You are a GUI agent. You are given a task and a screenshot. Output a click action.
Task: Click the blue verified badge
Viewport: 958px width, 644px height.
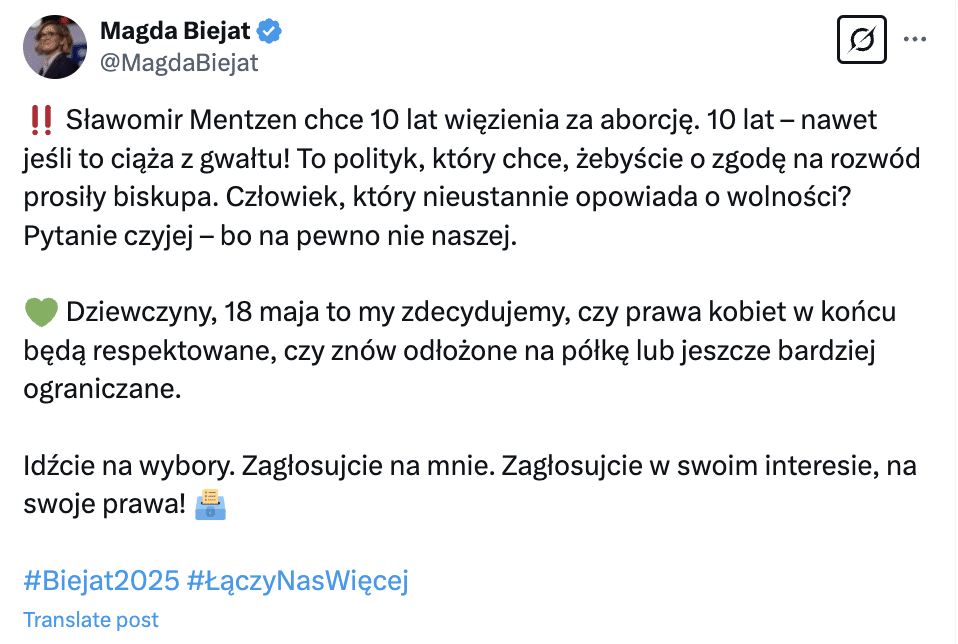point(270,31)
